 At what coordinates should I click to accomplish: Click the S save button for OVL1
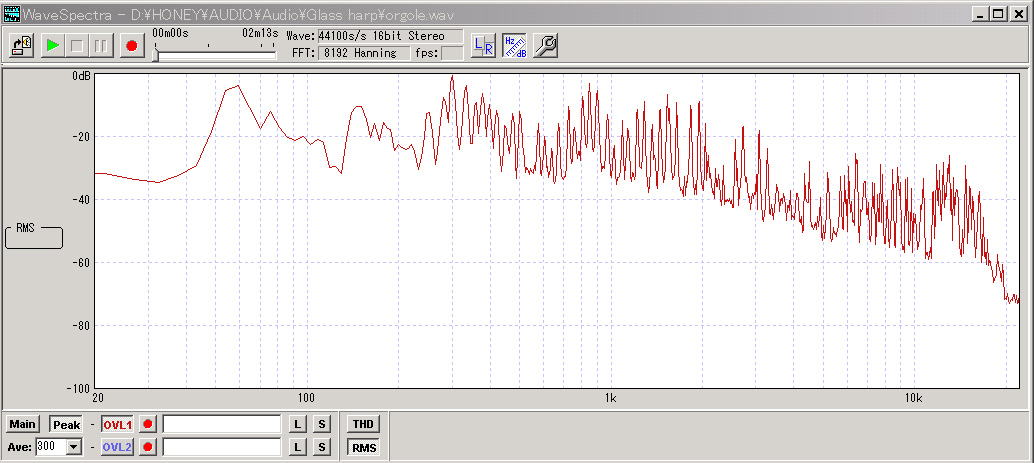(x=321, y=424)
